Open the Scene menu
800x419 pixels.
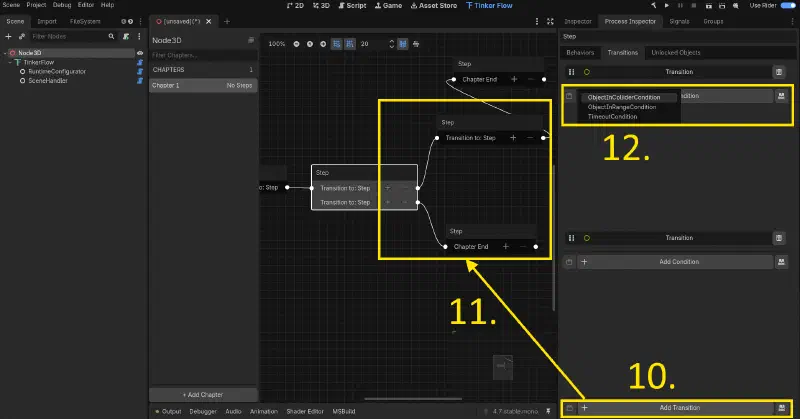tap(11, 5)
